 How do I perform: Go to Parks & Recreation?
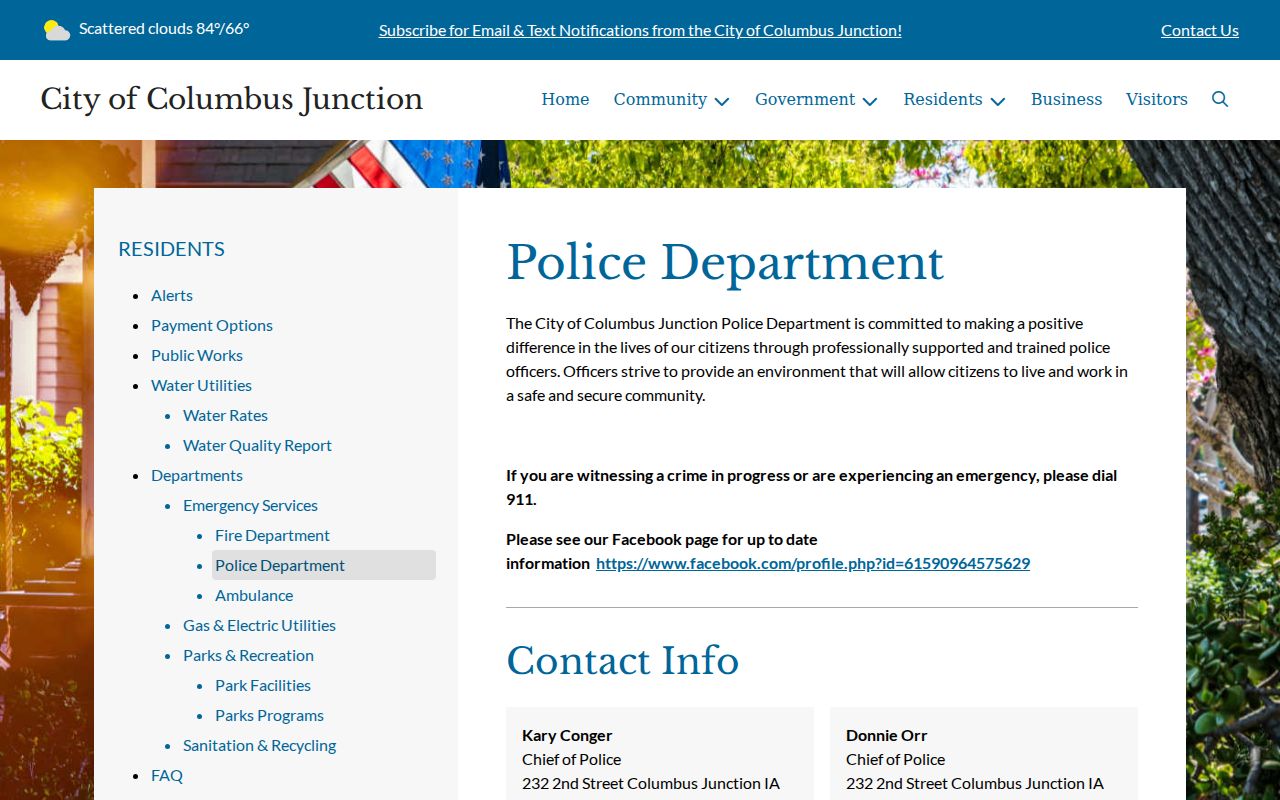(x=248, y=655)
